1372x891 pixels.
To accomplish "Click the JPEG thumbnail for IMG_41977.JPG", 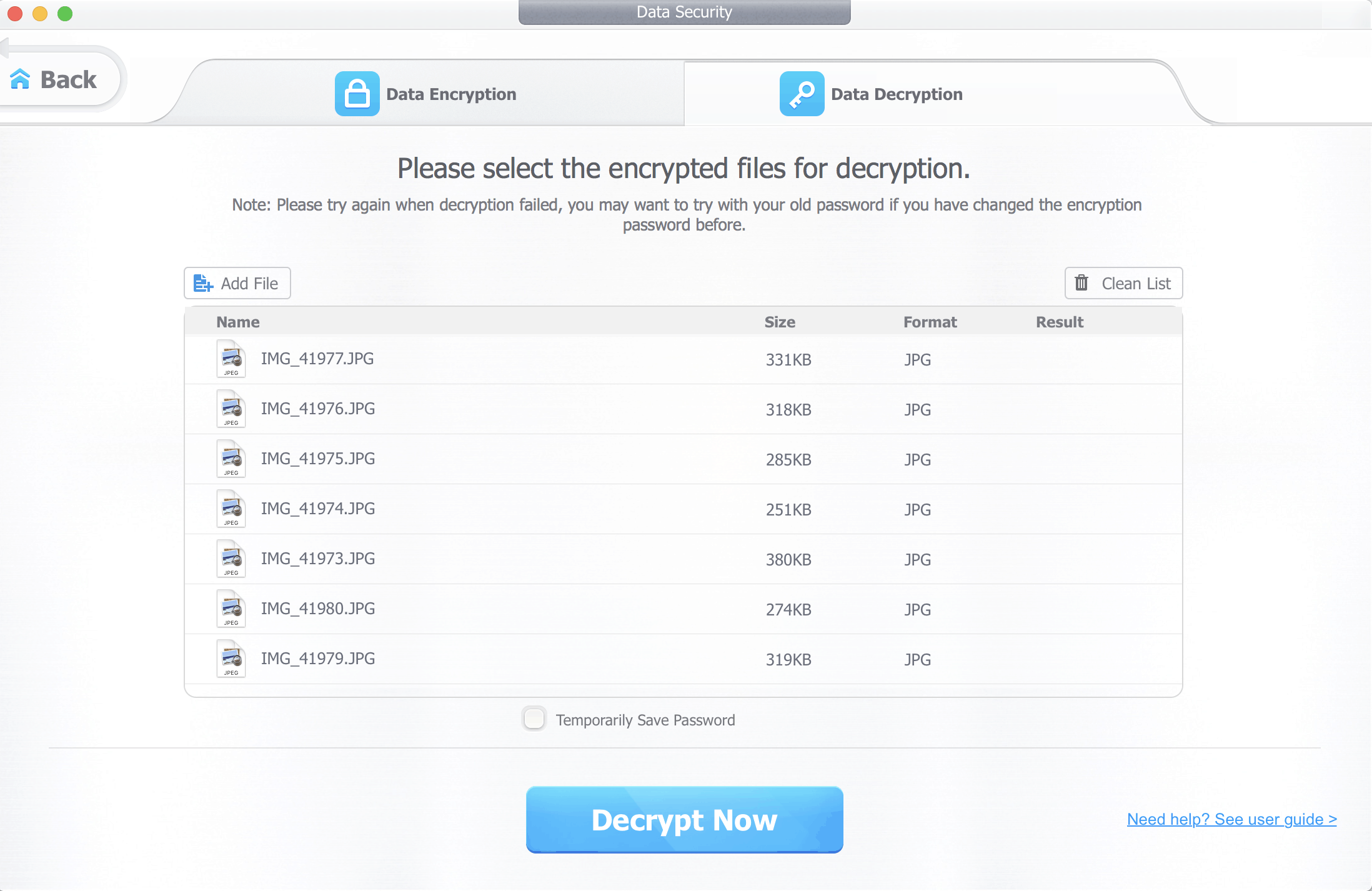I will point(231,359).
